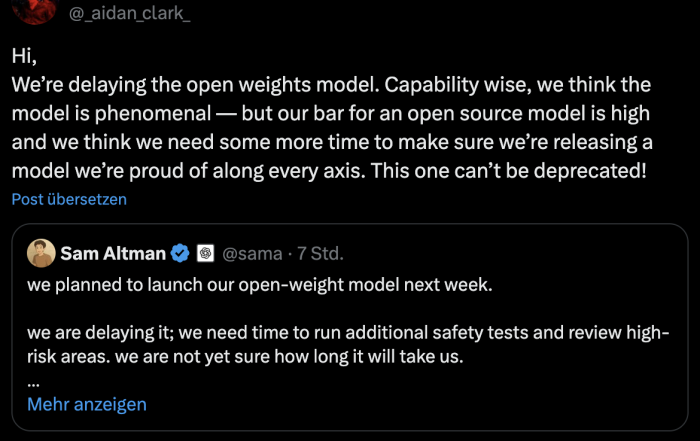Click 'We're delaying the open weights model' sentence

click(196, 85)
